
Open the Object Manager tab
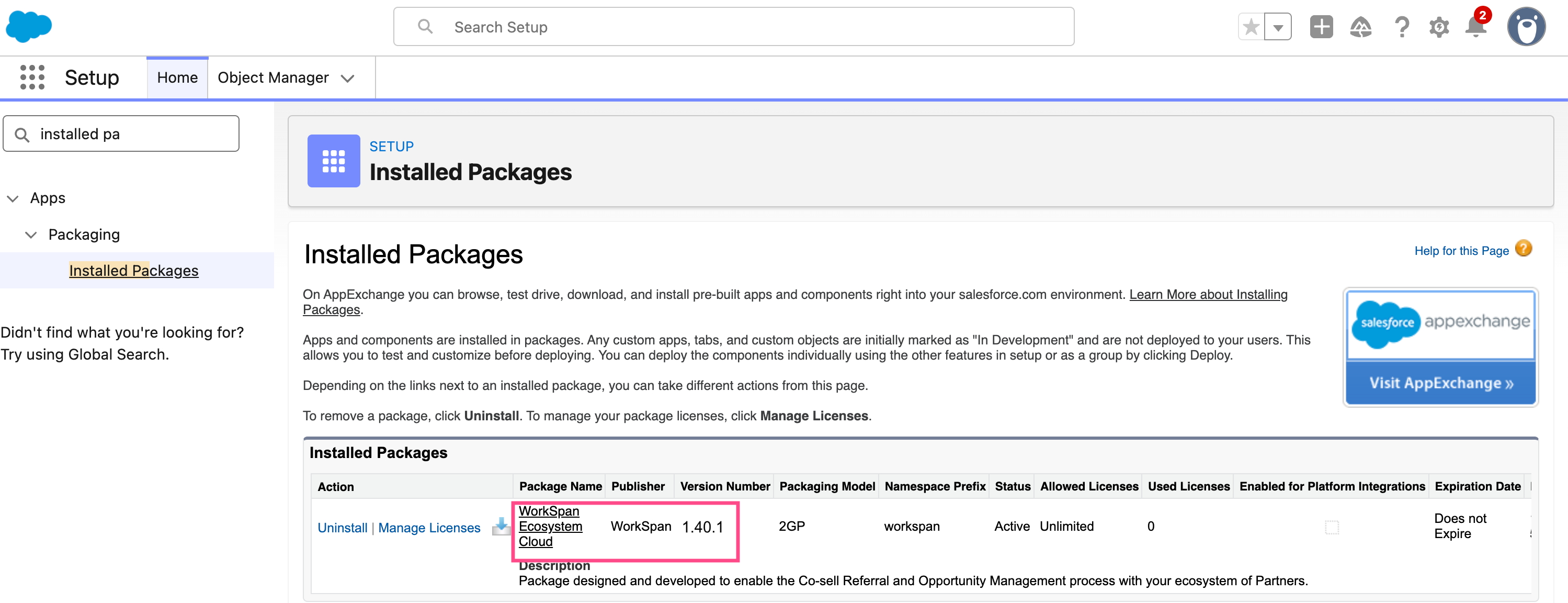274,77
